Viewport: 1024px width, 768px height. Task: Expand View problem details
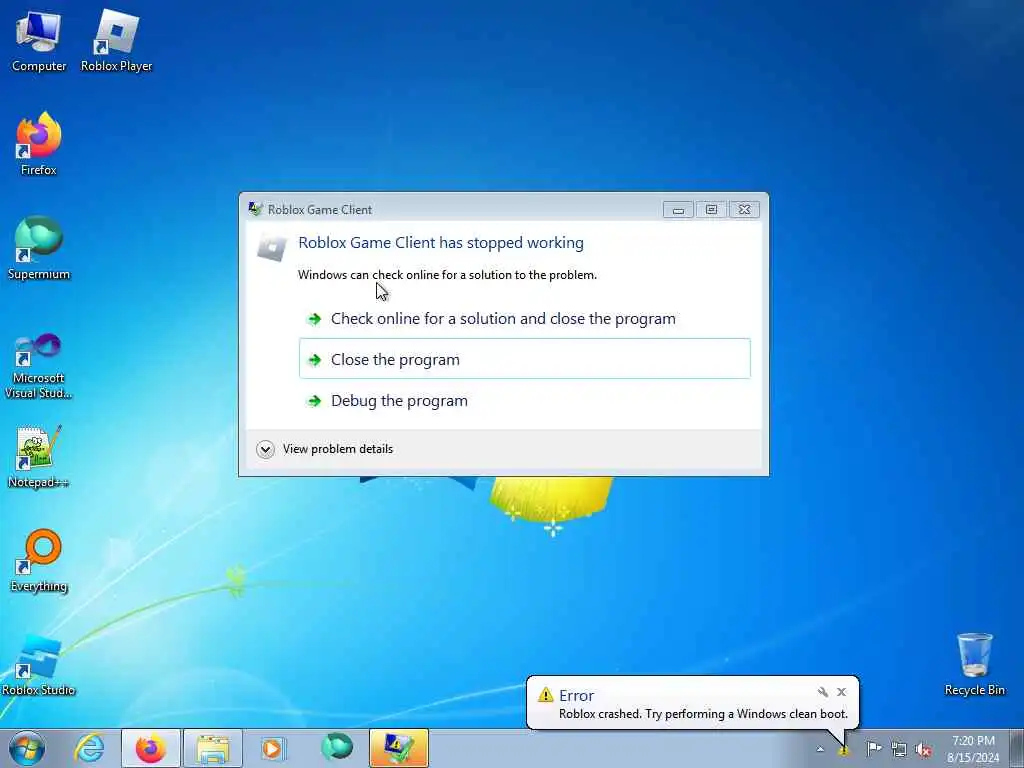tap(325, 449)
